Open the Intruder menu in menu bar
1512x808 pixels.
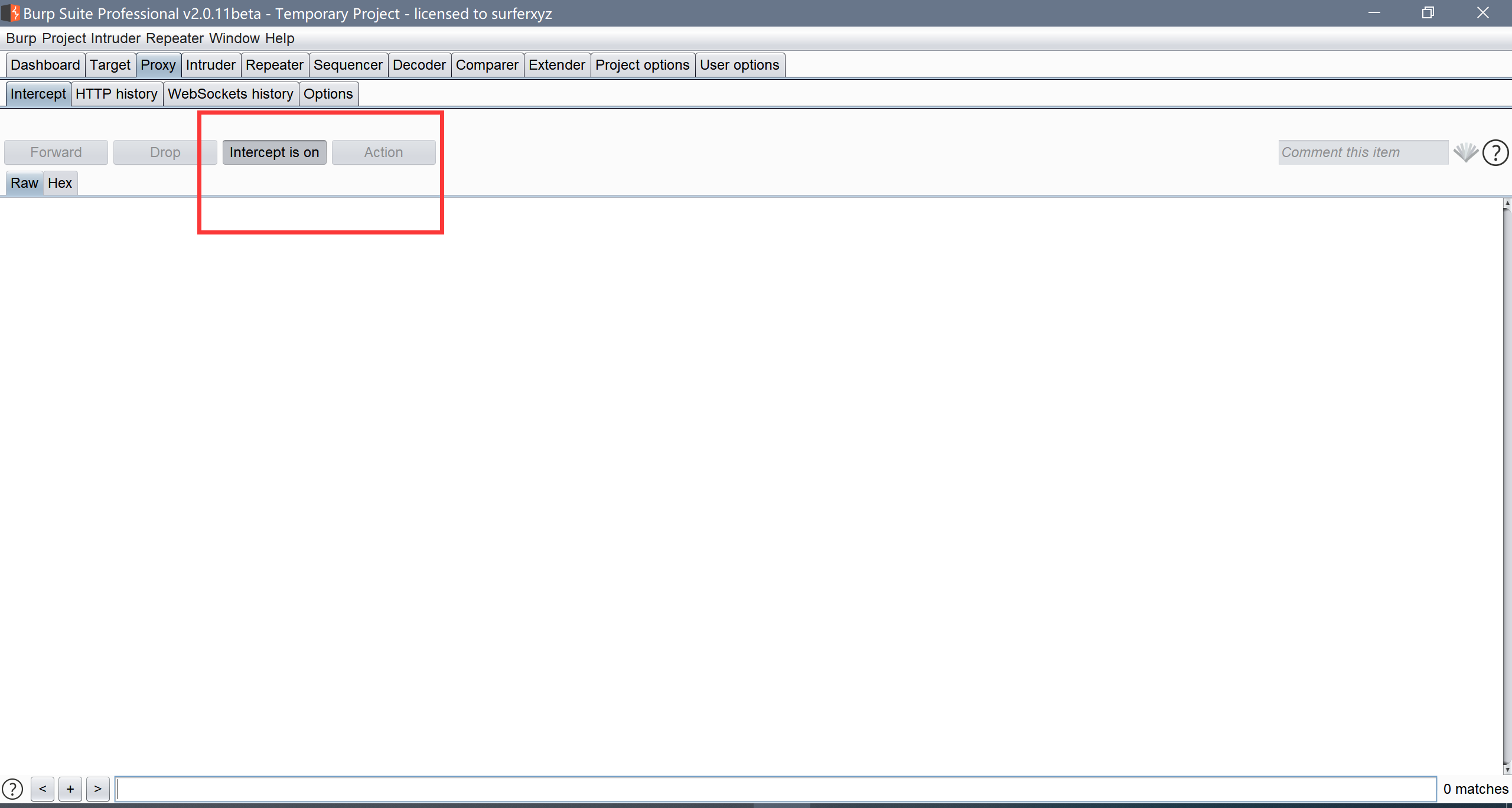(x=116, y=38)
